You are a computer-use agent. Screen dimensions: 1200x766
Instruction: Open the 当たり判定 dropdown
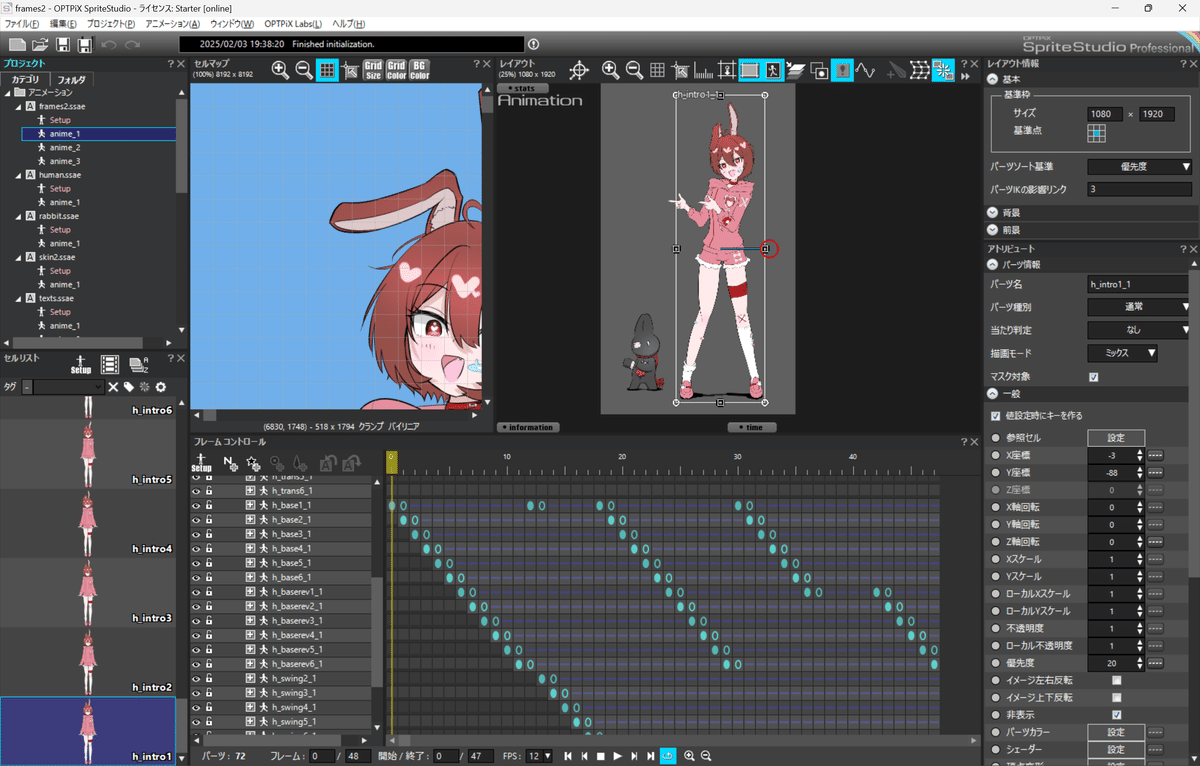(1139, 330)
